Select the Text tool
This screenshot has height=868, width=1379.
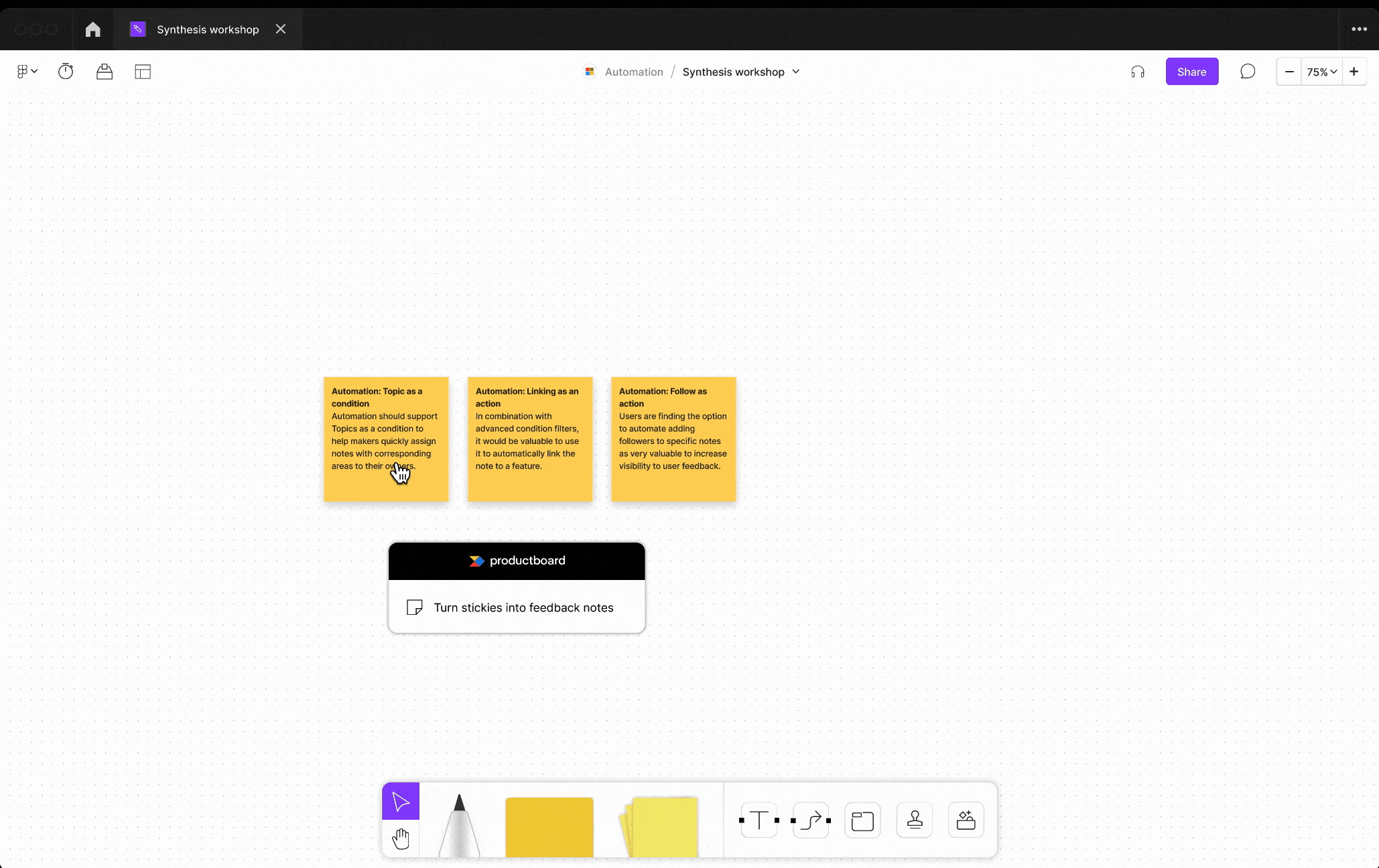pos(759,819)
